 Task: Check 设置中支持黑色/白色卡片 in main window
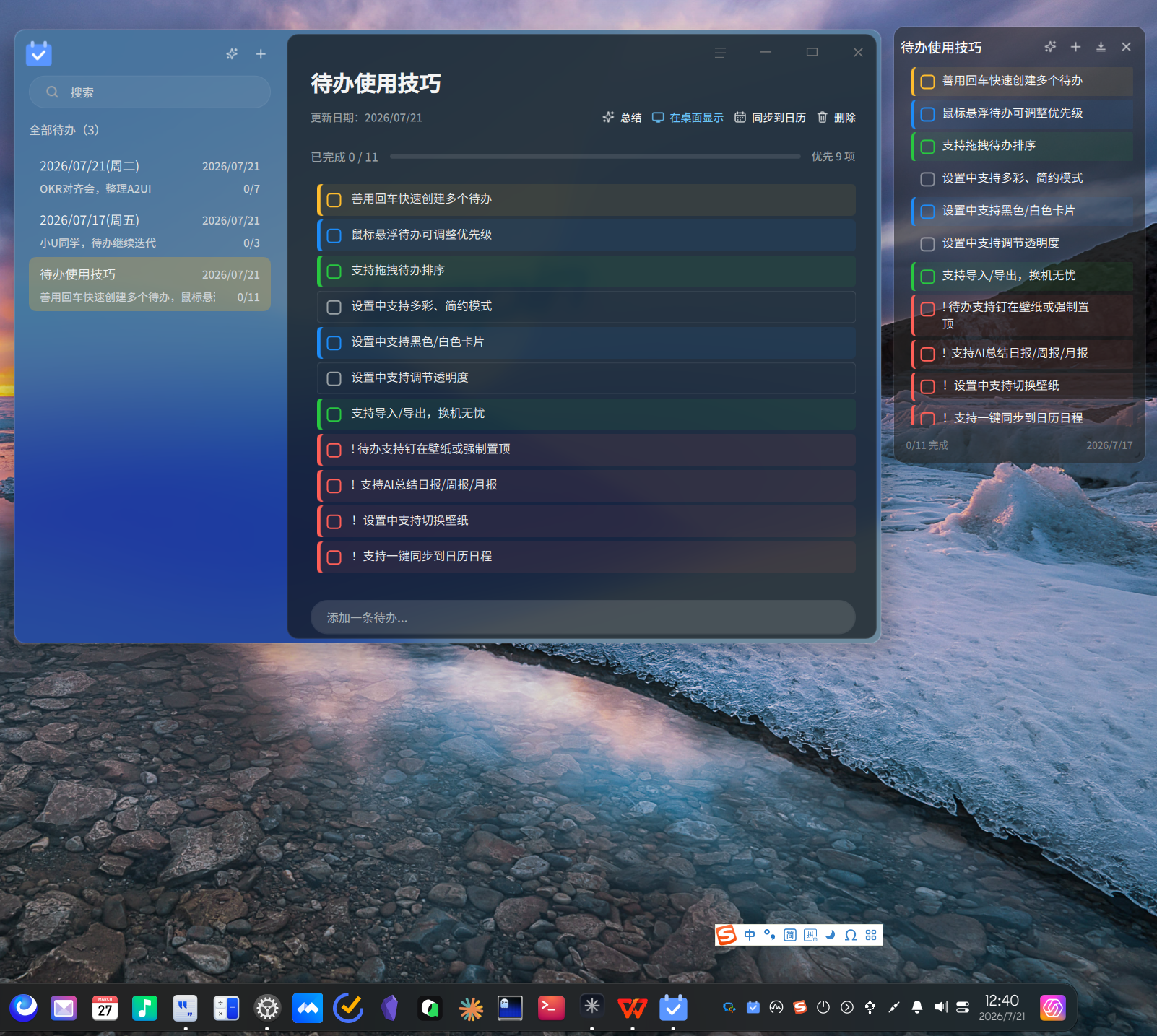[x=334, y=343]
